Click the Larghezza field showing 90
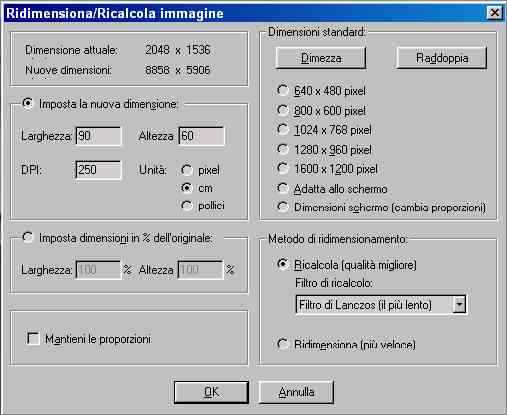This screenshot has width=507, height=415. 98,136
